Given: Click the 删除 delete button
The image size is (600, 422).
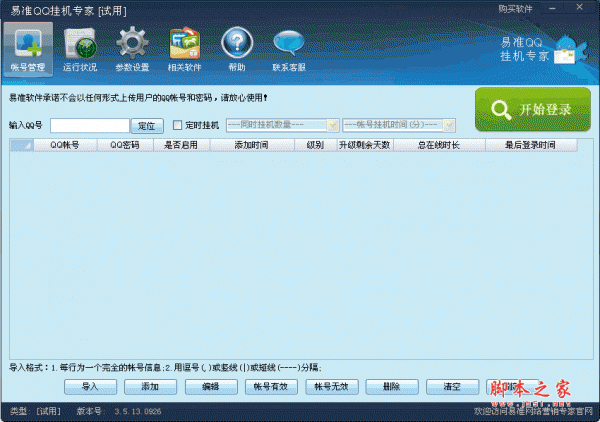Looking at the screenshot, I should (x=392, y=387).
